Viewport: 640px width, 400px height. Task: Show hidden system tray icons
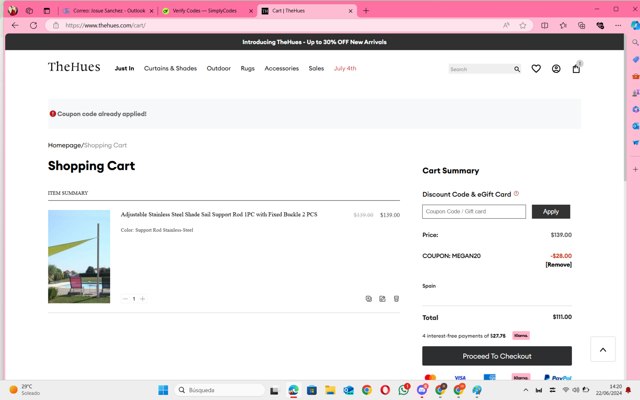526,390
